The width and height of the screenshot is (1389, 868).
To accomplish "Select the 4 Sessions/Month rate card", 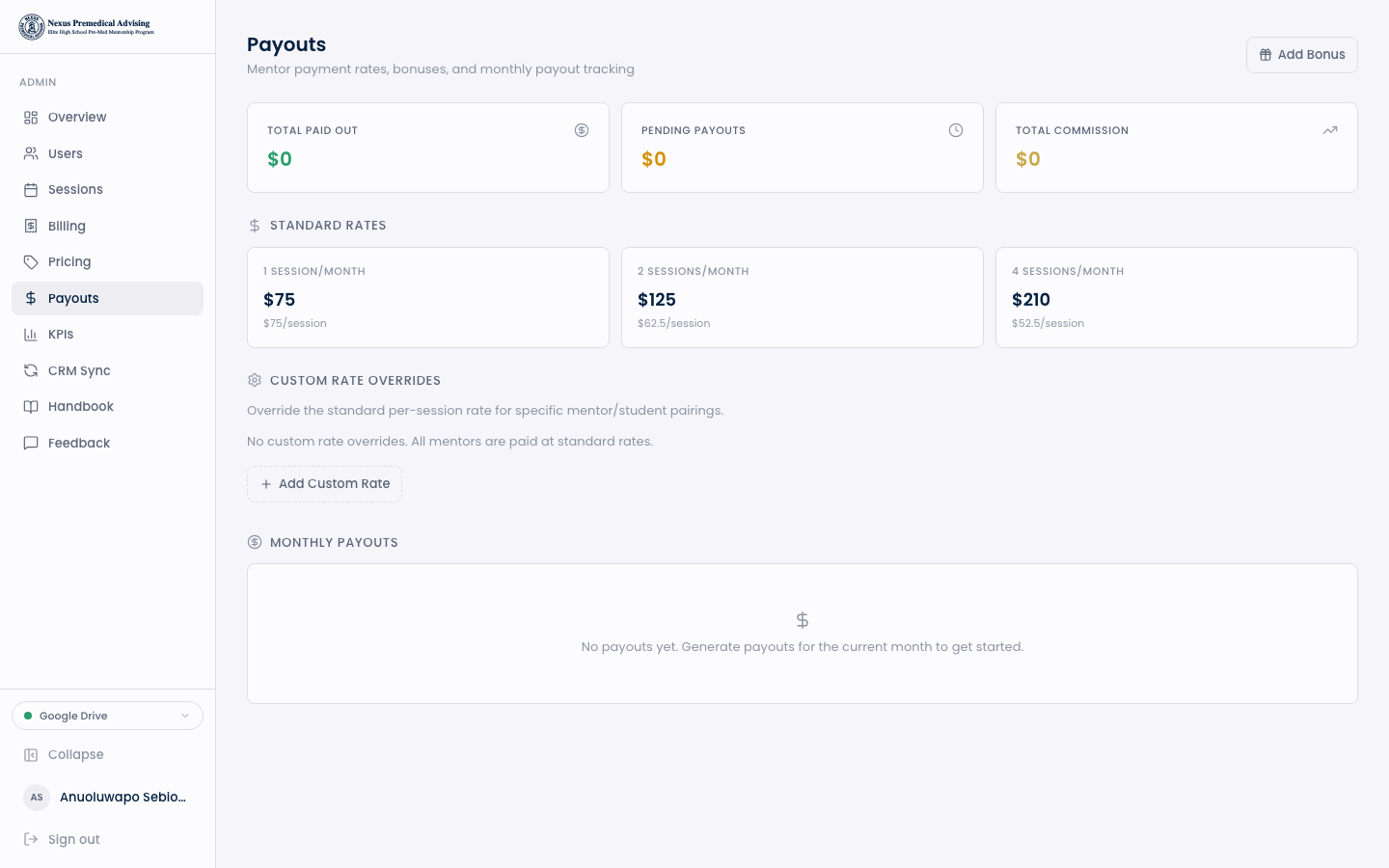I will pos(1176,297).
